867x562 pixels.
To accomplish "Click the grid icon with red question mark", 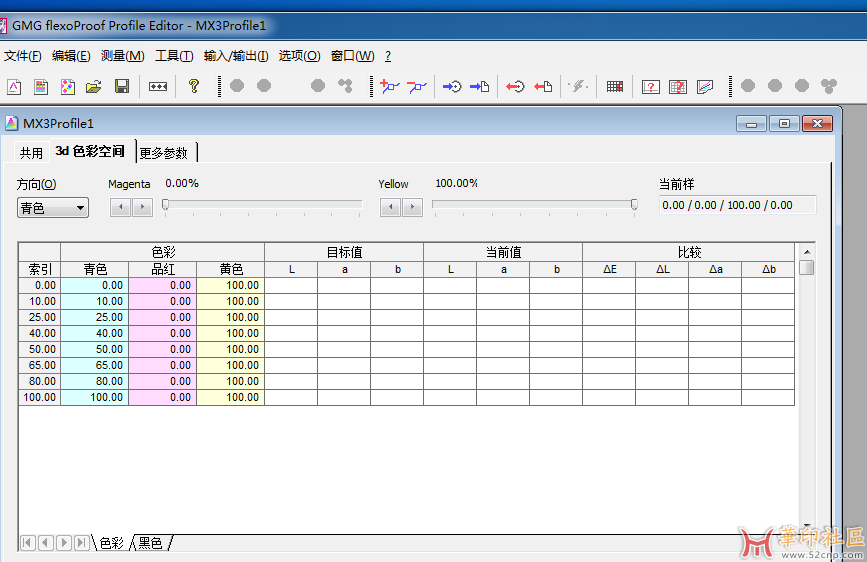I will [678, 86].
